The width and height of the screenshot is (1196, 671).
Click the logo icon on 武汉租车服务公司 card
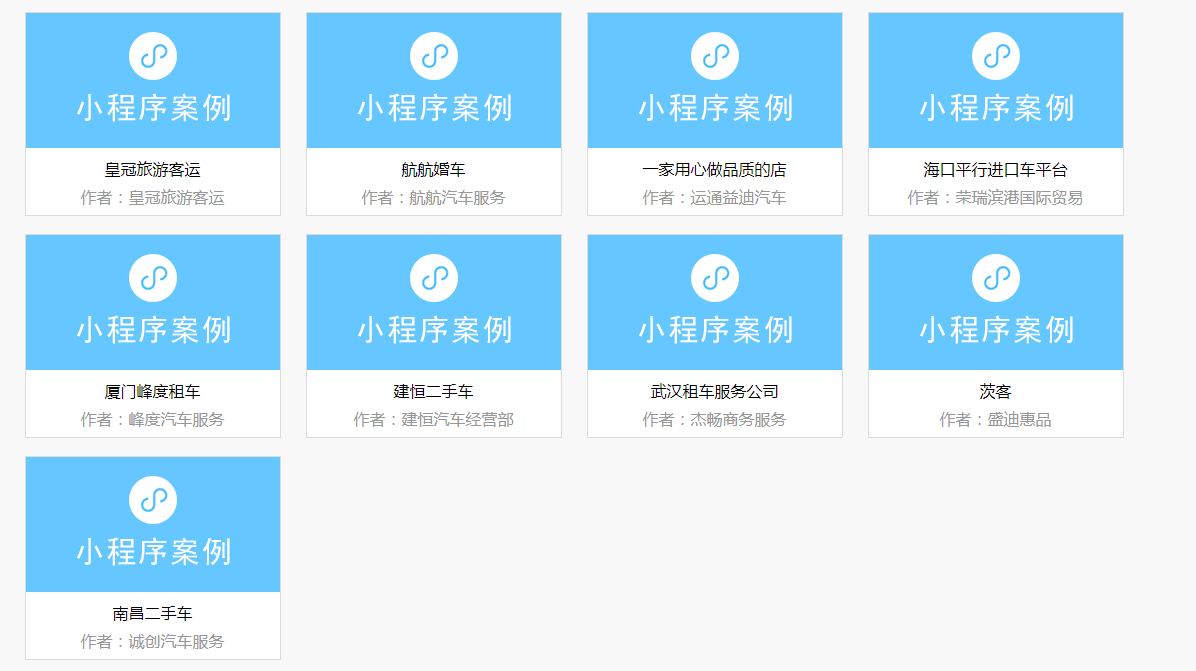tap(715, 278)
